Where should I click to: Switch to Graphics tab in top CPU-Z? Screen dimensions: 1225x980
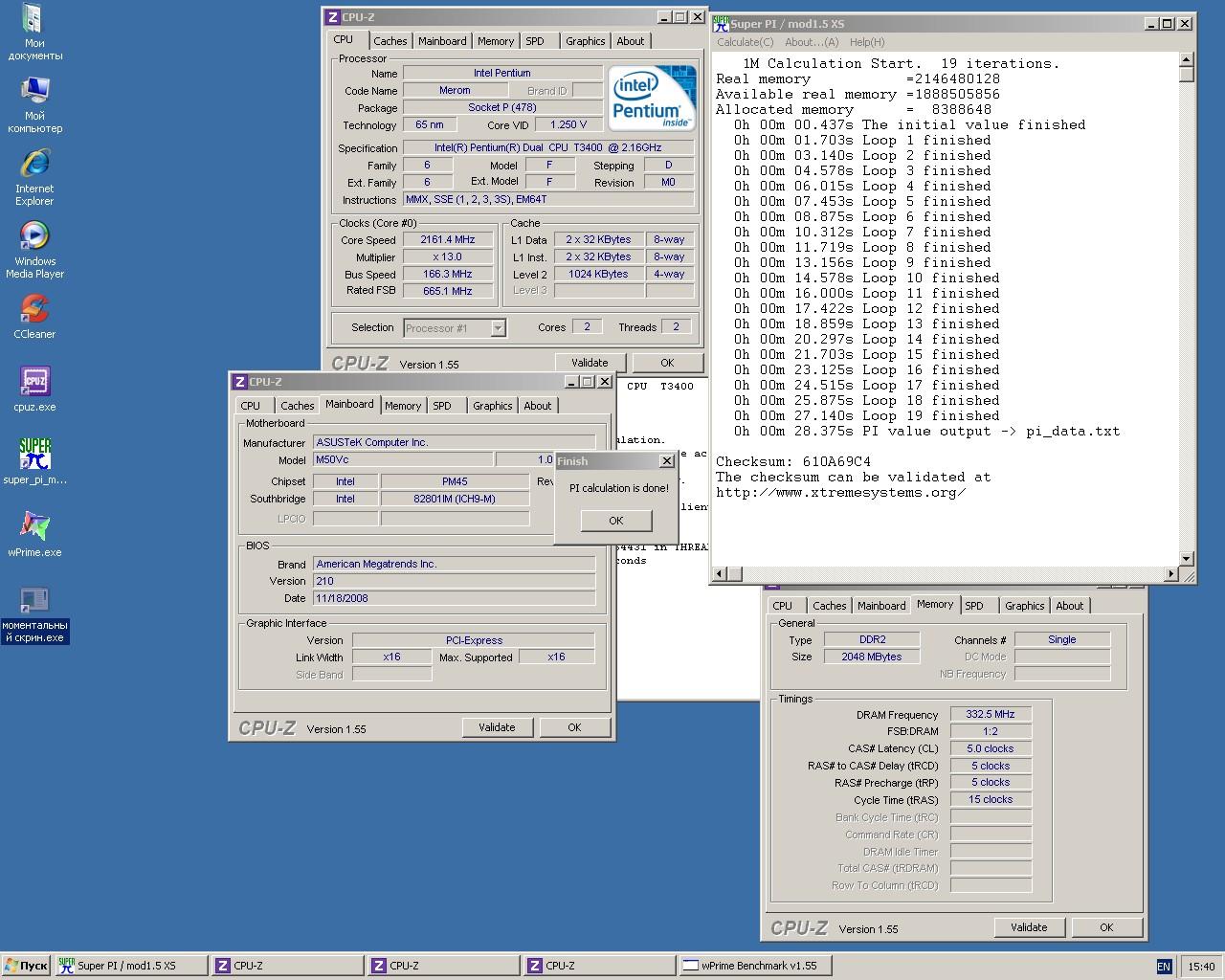[585, 41]
